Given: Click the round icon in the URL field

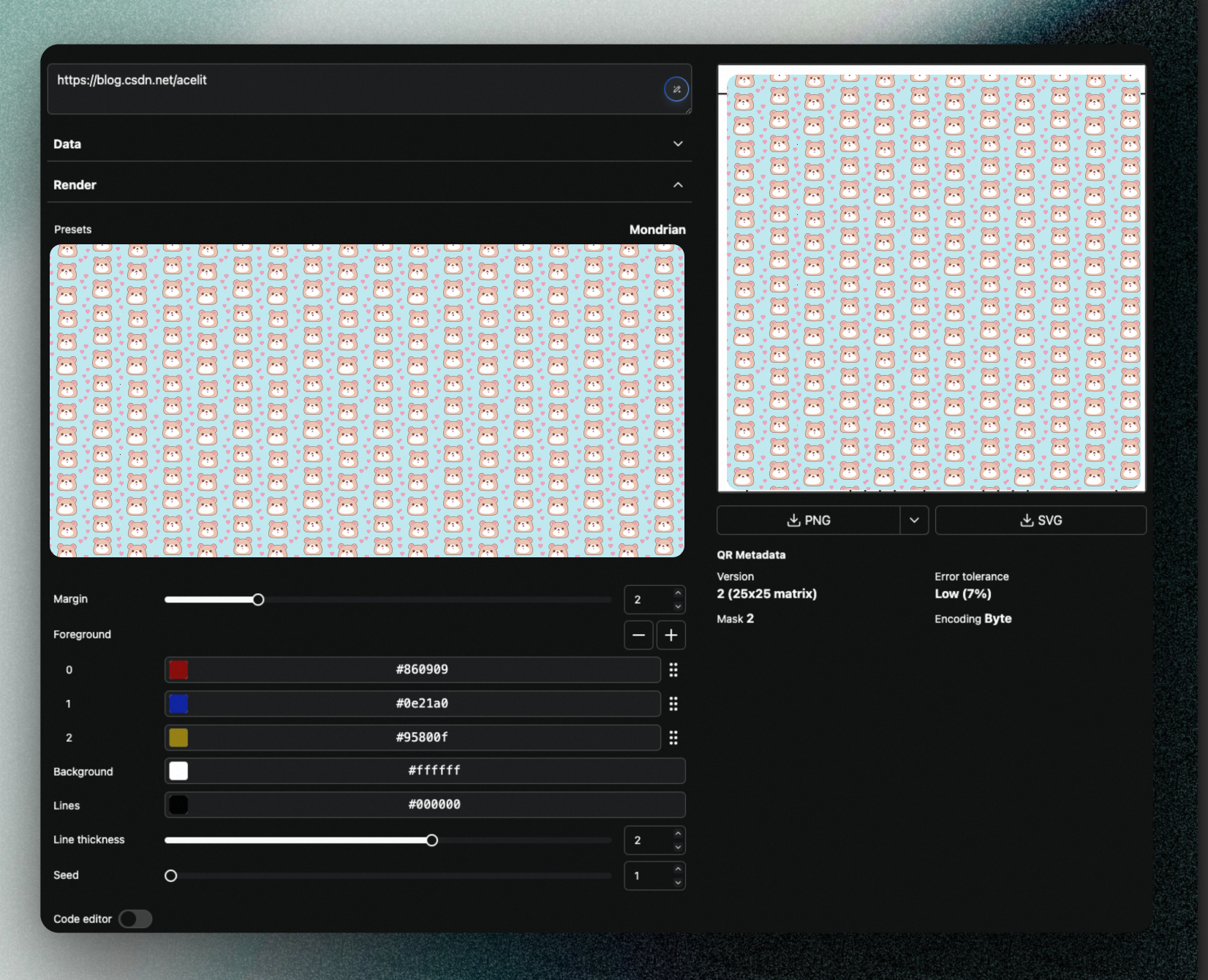Looking at the screenshot, I should (x=676, y=89).
